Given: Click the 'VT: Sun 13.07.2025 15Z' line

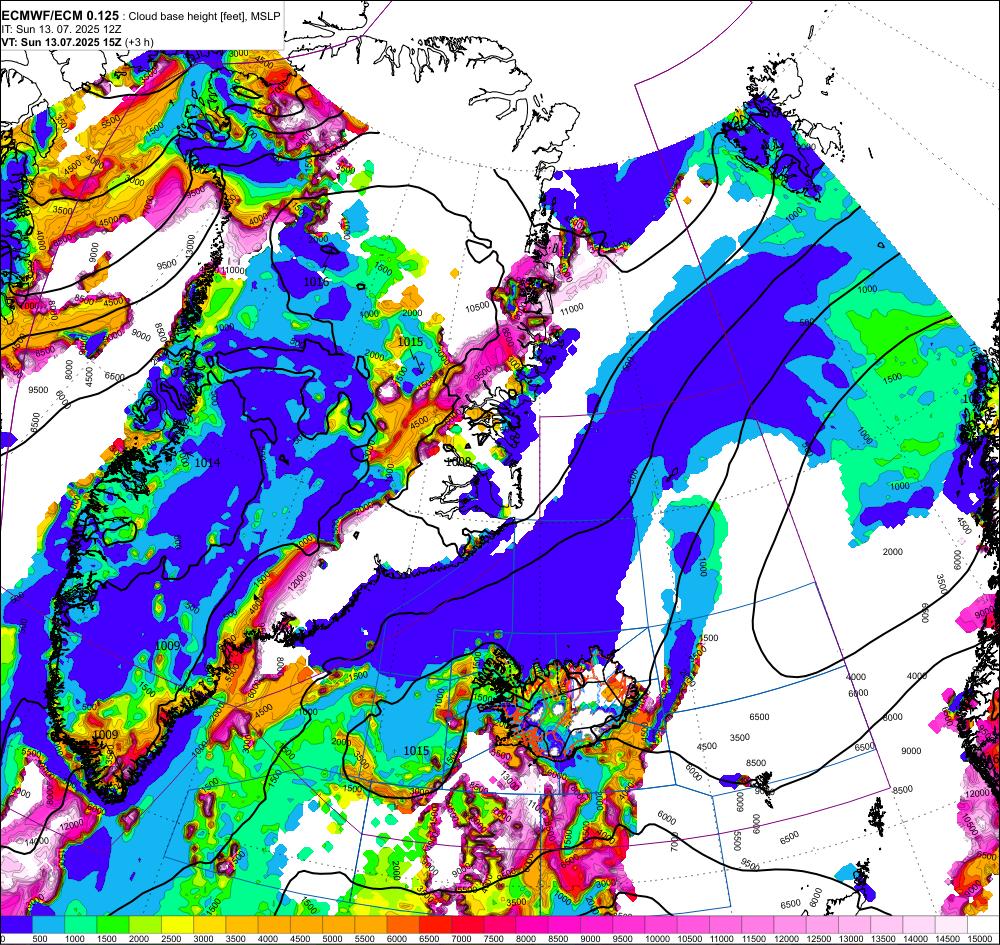Looking at the screenshot, I should point(62,42).
